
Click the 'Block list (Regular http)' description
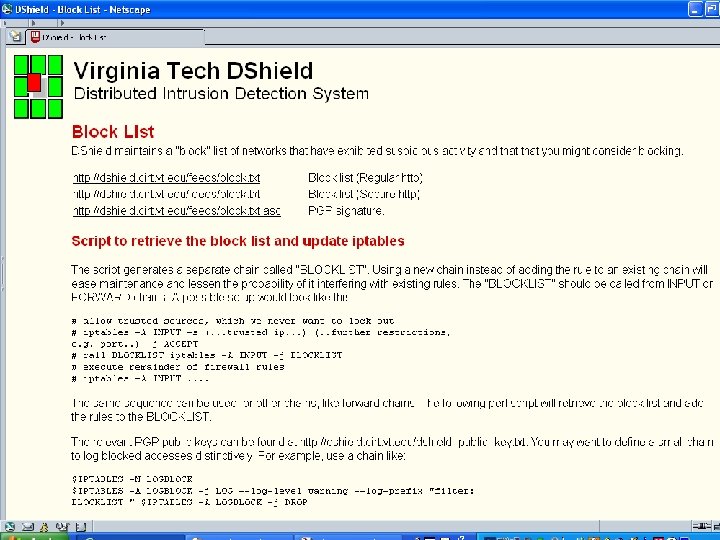pos(366,178)
